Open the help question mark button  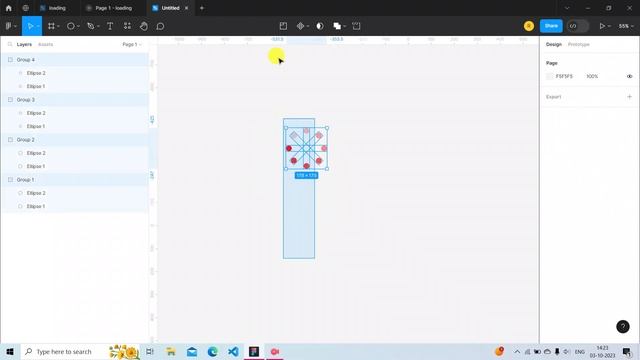click(x=622, y=327)
